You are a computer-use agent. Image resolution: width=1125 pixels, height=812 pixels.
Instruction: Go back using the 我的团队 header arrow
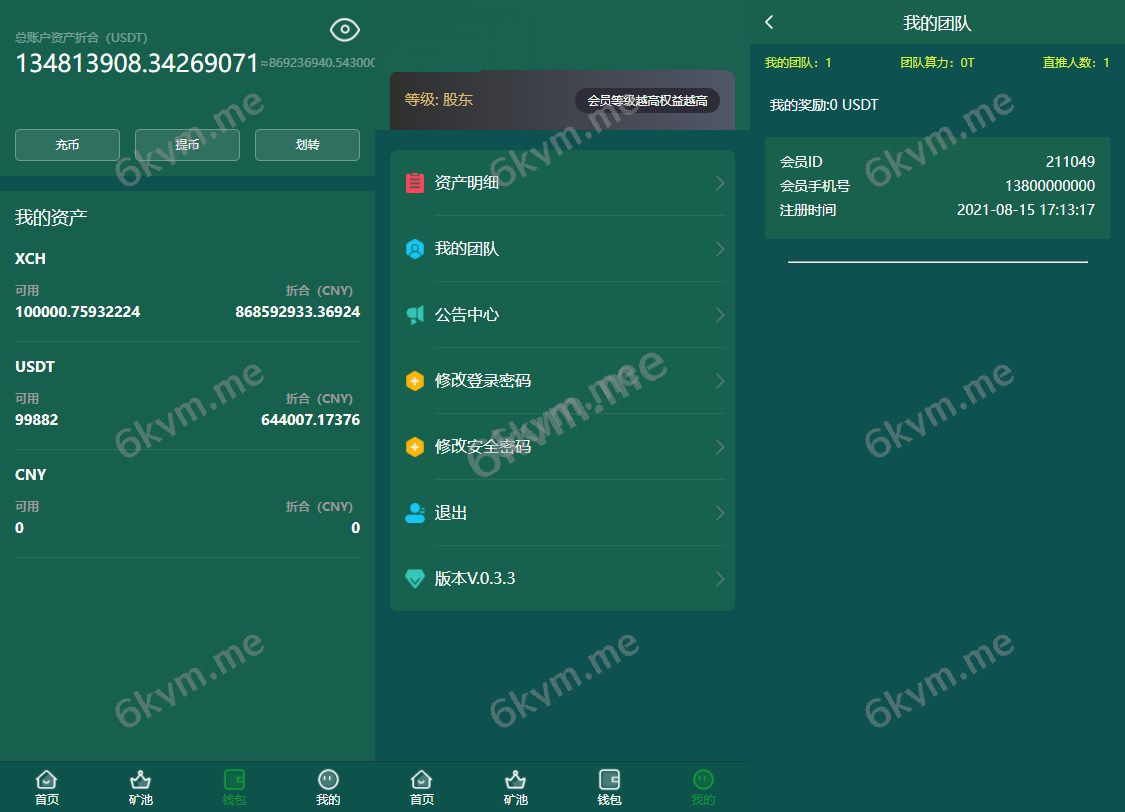[769, 22]
